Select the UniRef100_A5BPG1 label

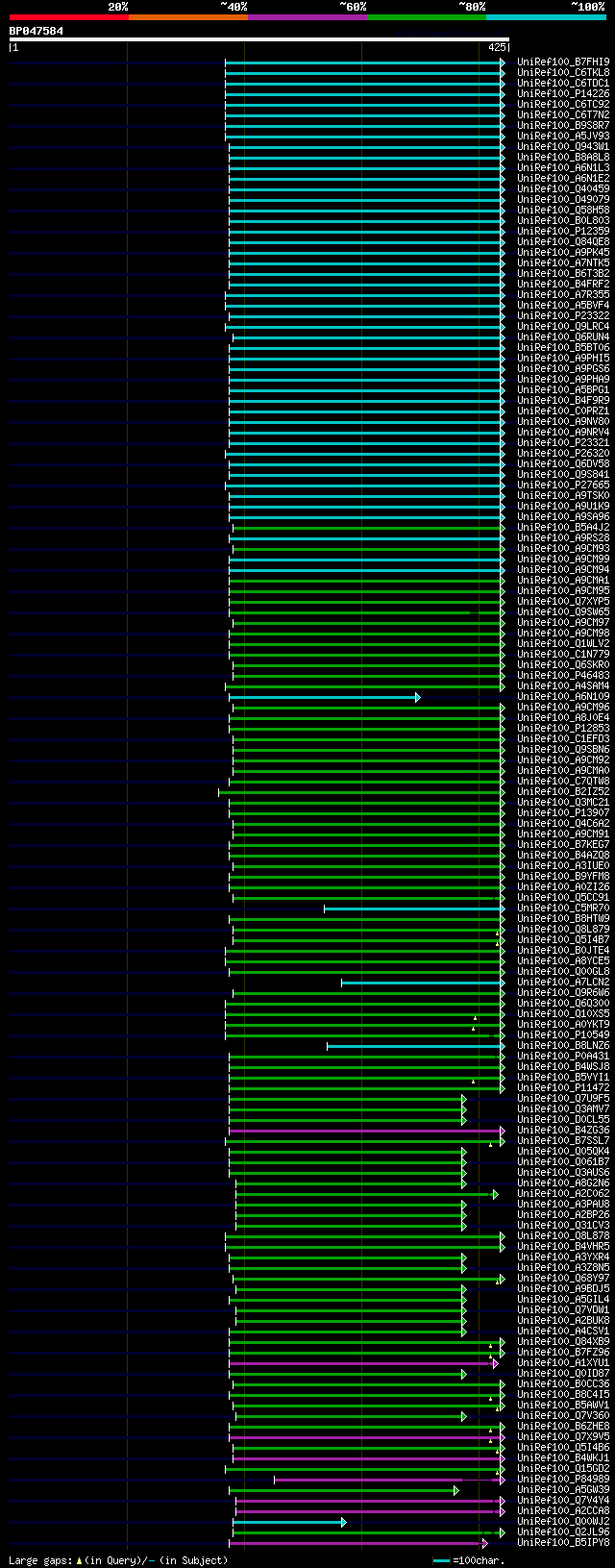click(x=563, y=389)
